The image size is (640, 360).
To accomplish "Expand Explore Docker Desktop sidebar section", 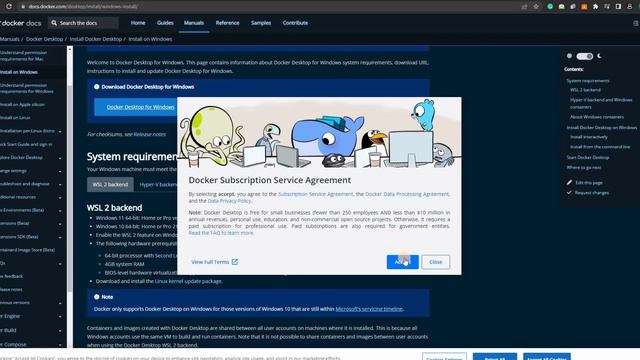I will tap(60, 158).
